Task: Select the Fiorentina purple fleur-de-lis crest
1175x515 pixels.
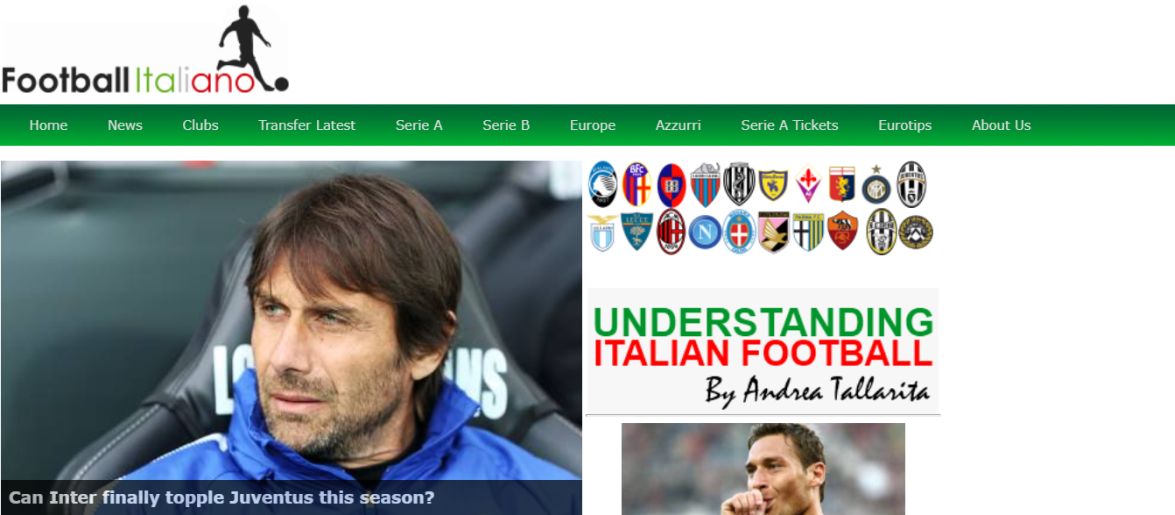Action: [808, 184]
